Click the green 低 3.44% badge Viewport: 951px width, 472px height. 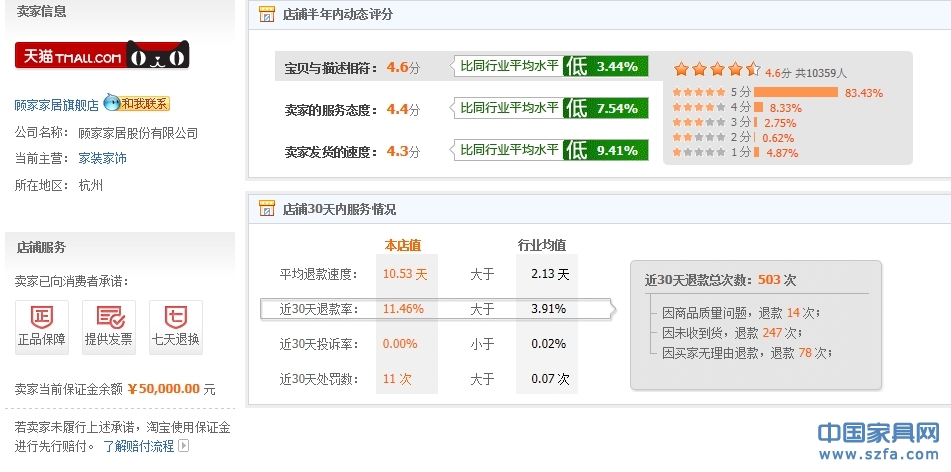click(606, 67)
